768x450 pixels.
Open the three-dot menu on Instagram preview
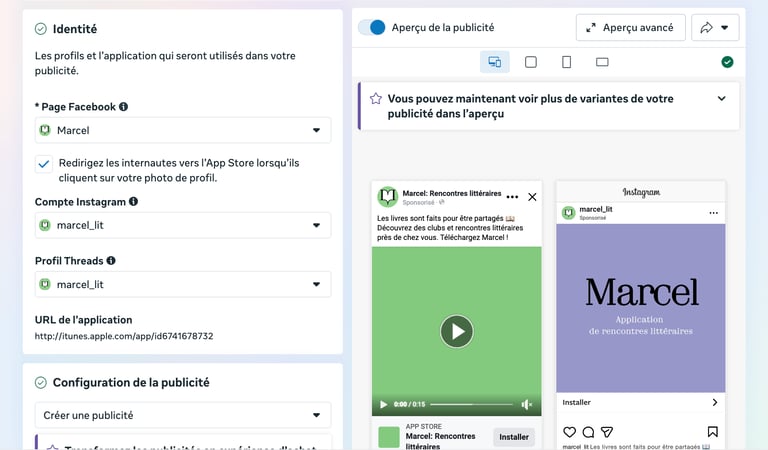coord(713,213)
